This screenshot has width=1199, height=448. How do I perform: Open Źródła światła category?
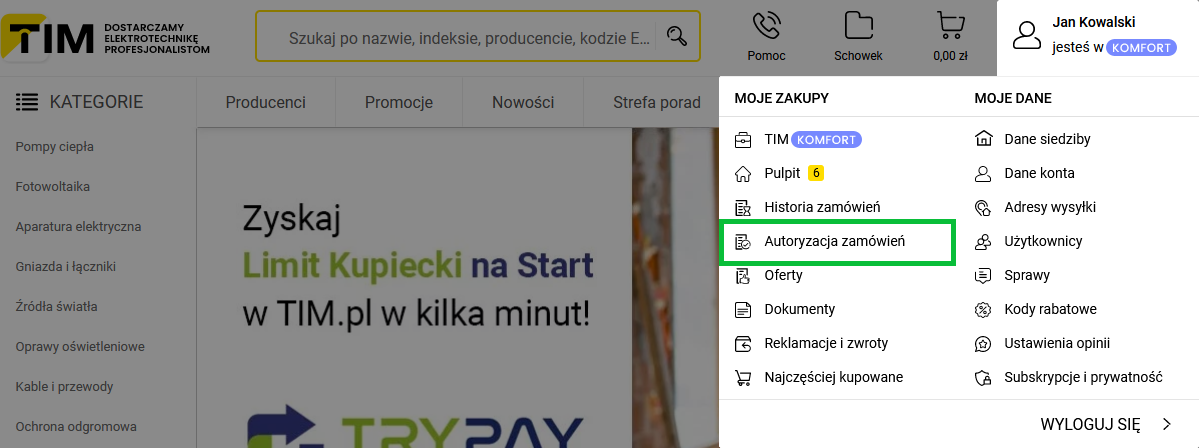tap(57, 307)
